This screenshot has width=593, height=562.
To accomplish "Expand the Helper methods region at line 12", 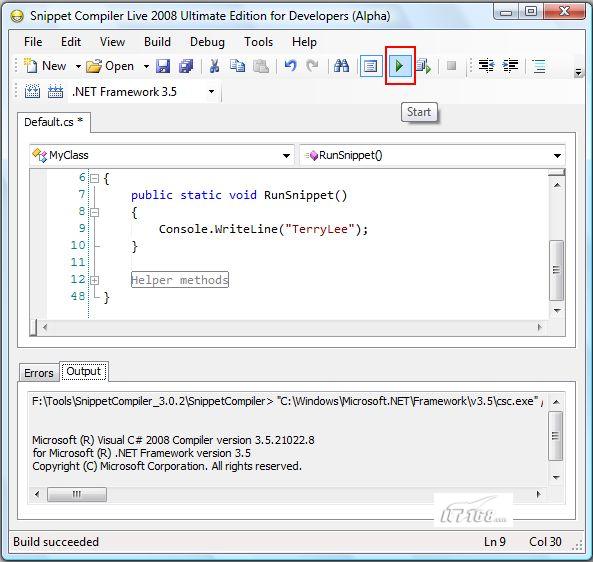I will click(x=95, y=280).
